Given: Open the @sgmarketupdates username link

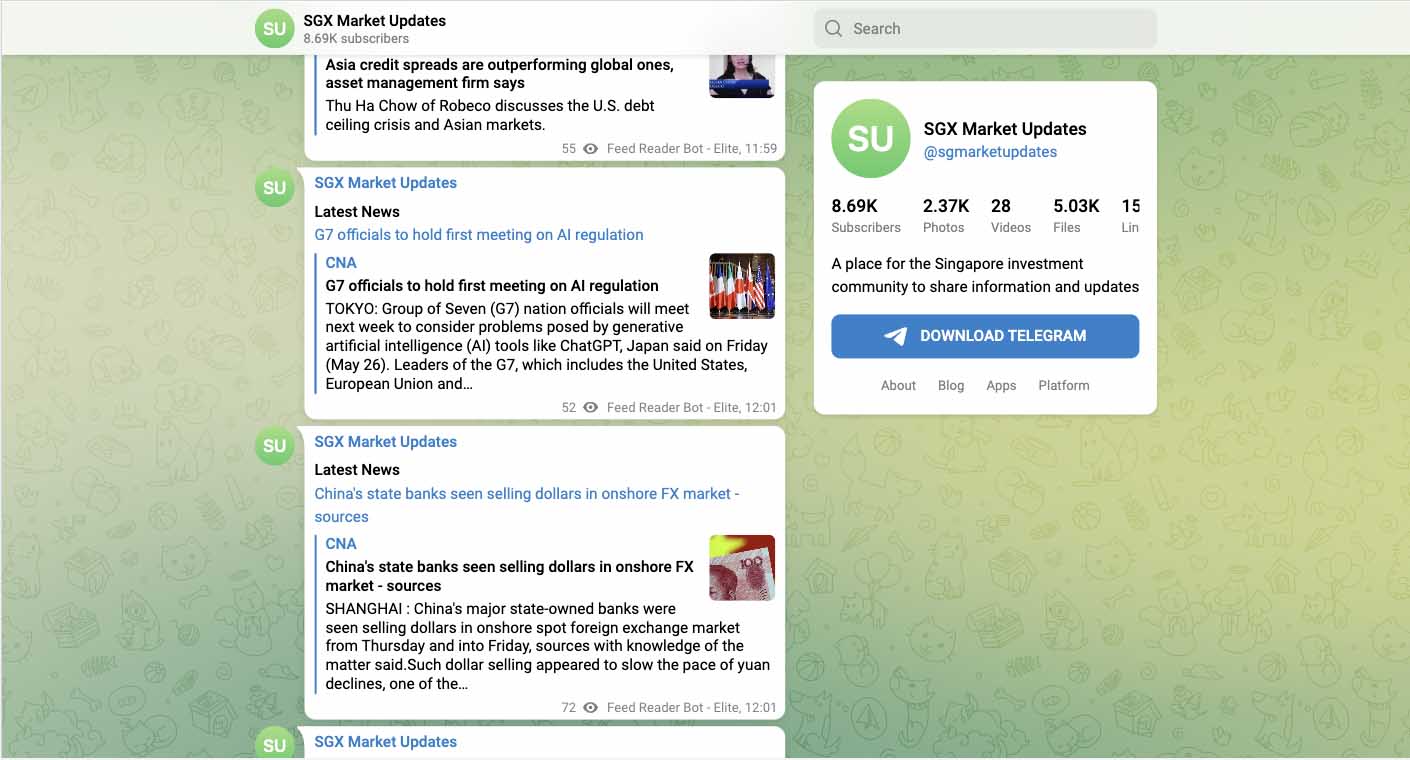Looking at the screenshot, I should [x=990, y=151].
